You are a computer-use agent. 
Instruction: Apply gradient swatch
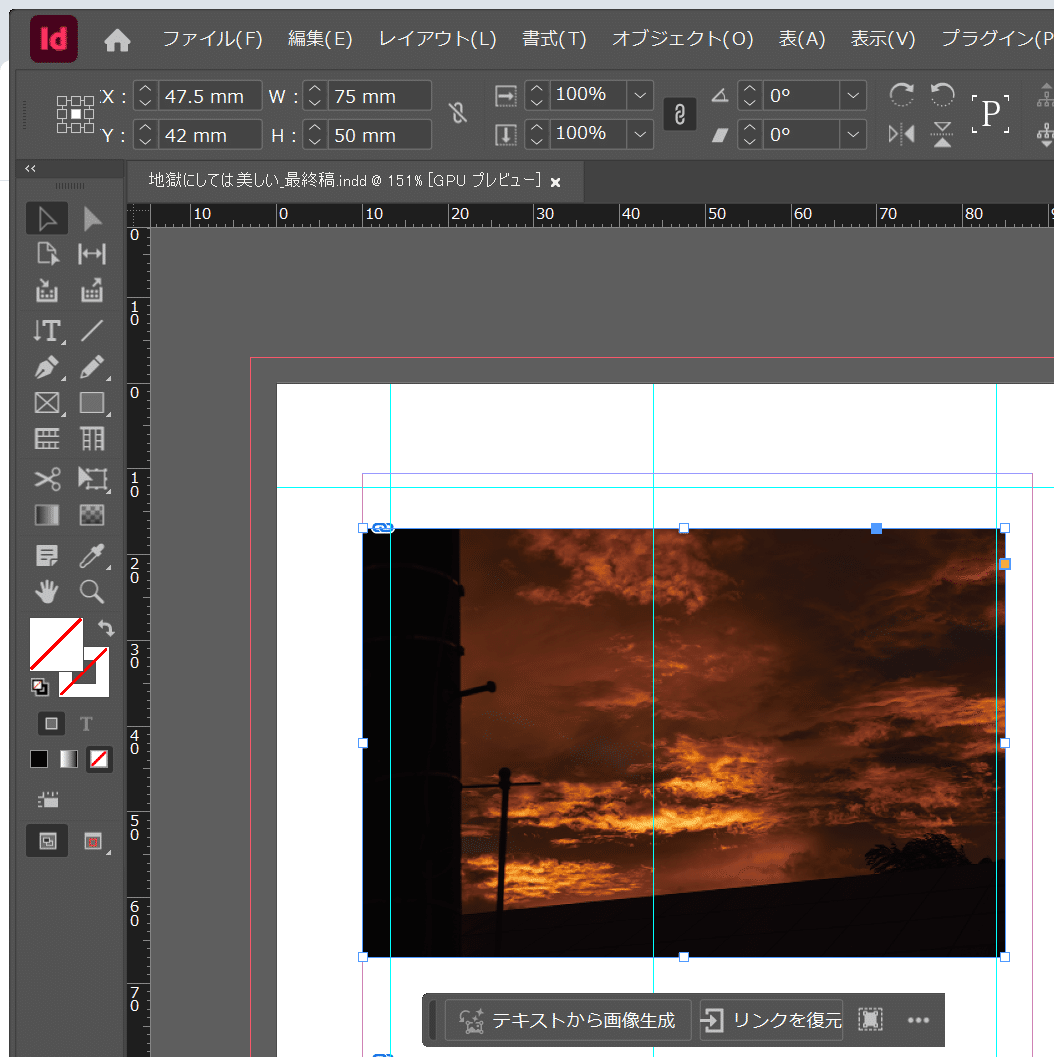(69, 760)
